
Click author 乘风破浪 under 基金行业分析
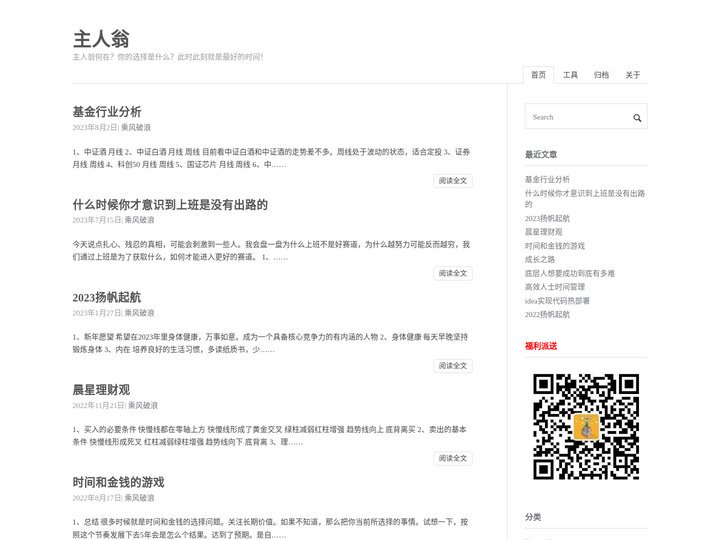tap(136, 128)
